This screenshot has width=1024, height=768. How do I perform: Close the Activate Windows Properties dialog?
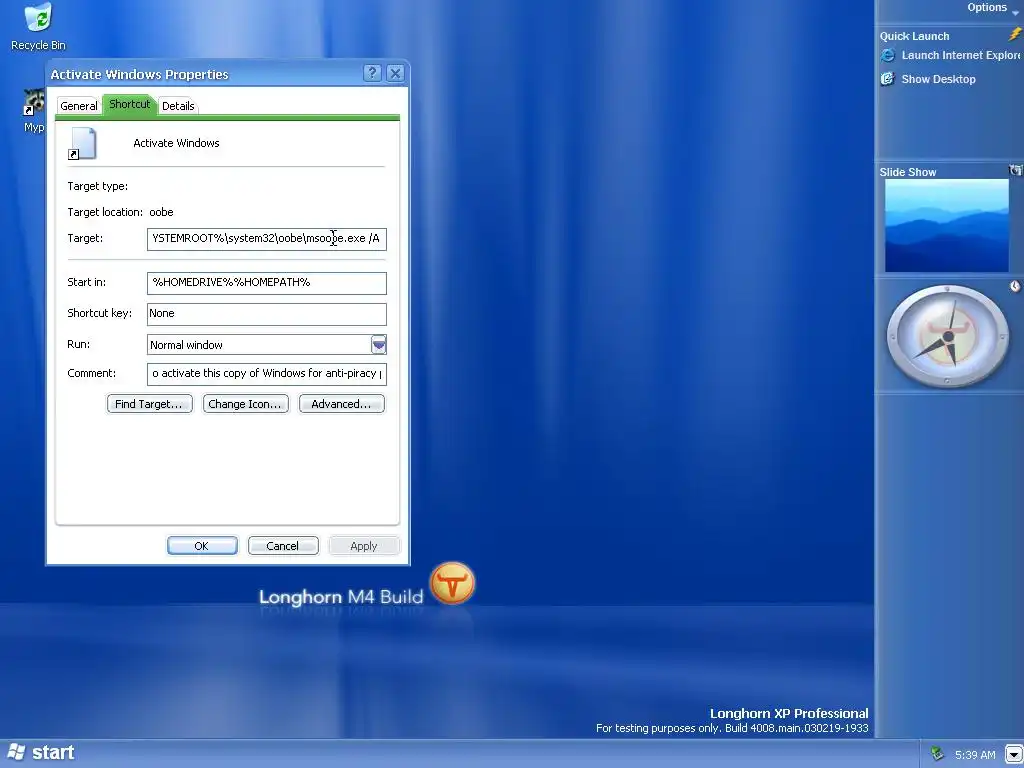click(395, 73)
